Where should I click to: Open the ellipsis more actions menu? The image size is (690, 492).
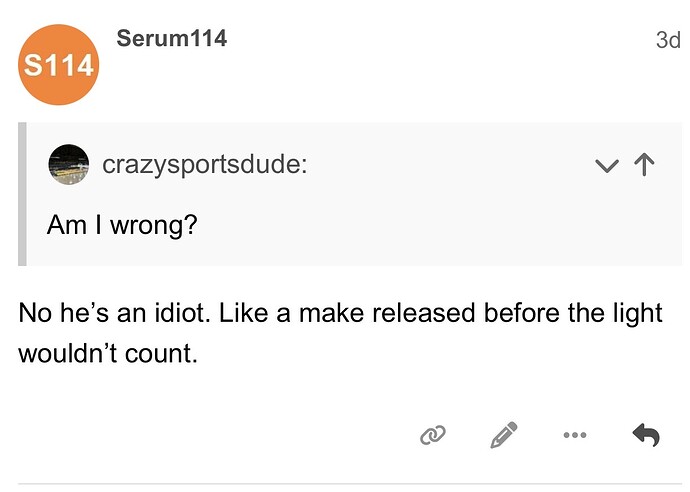click(x=574, y=435)
